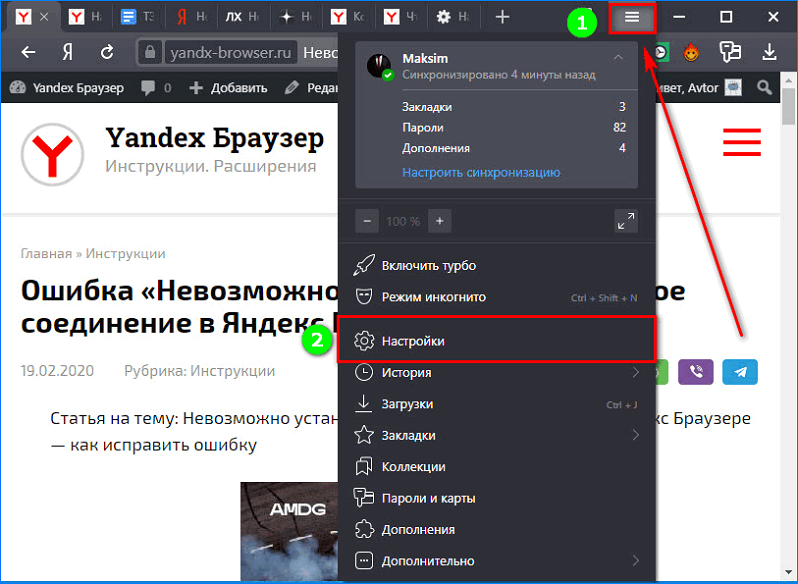Open Коллекции from the menu
The height and width of the screenshot is (584, 798).
pos(496,466)
